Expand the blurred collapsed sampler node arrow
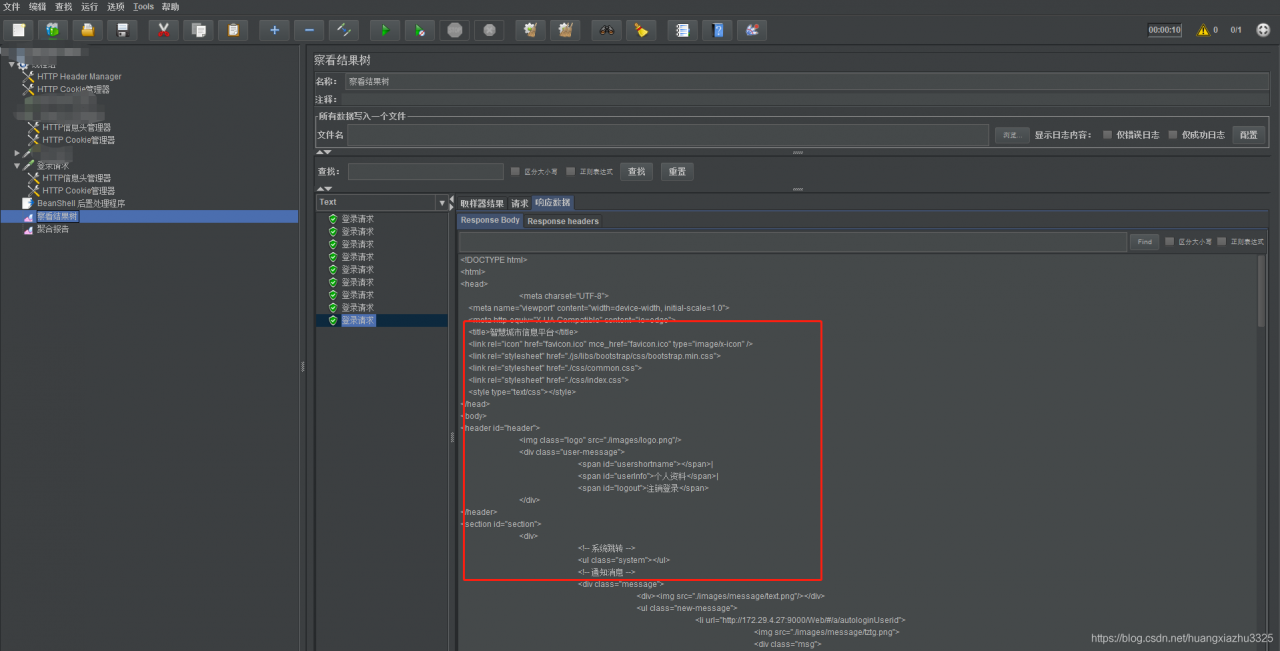Screen dimensions: 1280x651 (x=17, y=153)
